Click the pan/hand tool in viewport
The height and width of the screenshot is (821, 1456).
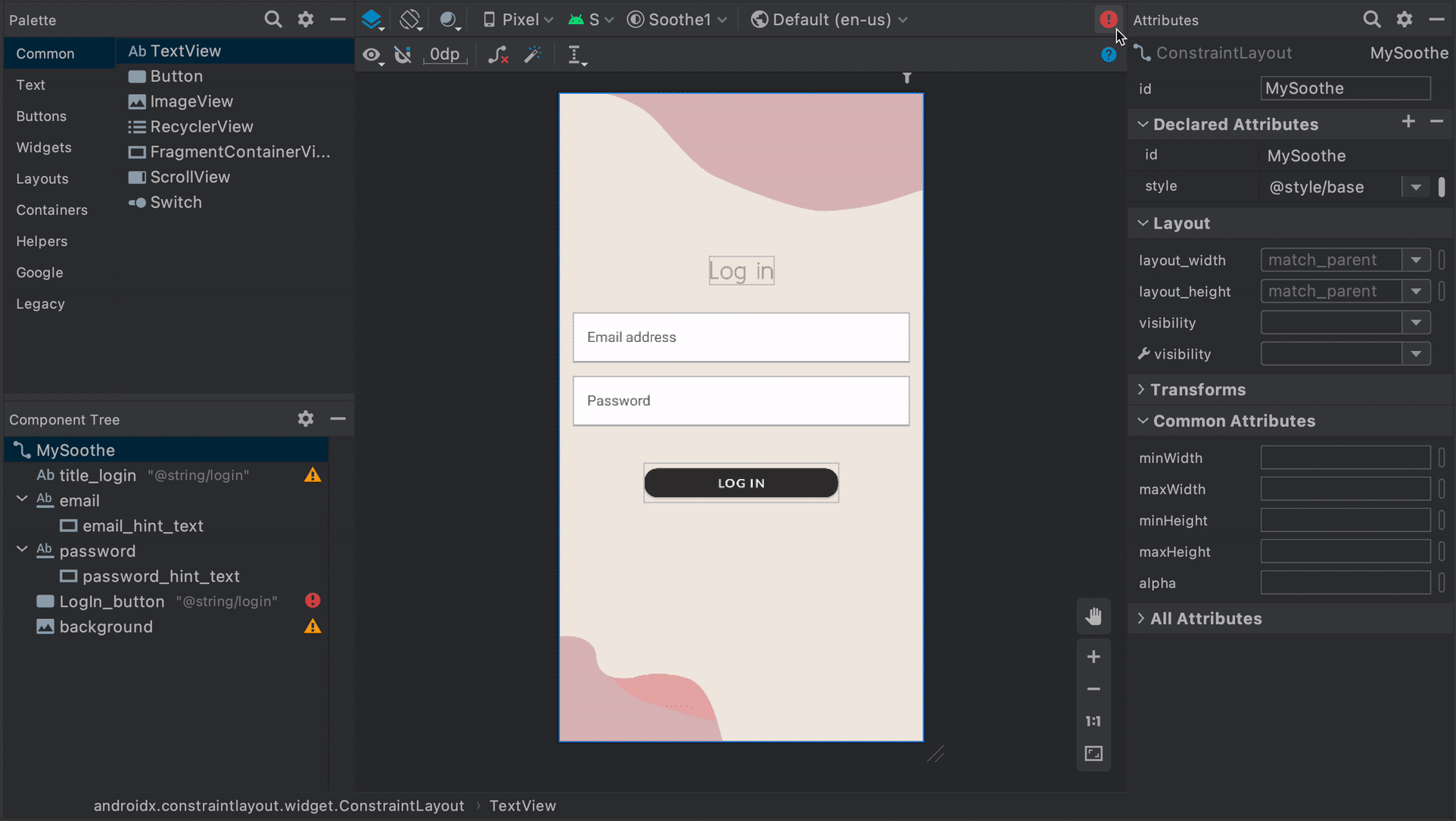point(1093,616)
